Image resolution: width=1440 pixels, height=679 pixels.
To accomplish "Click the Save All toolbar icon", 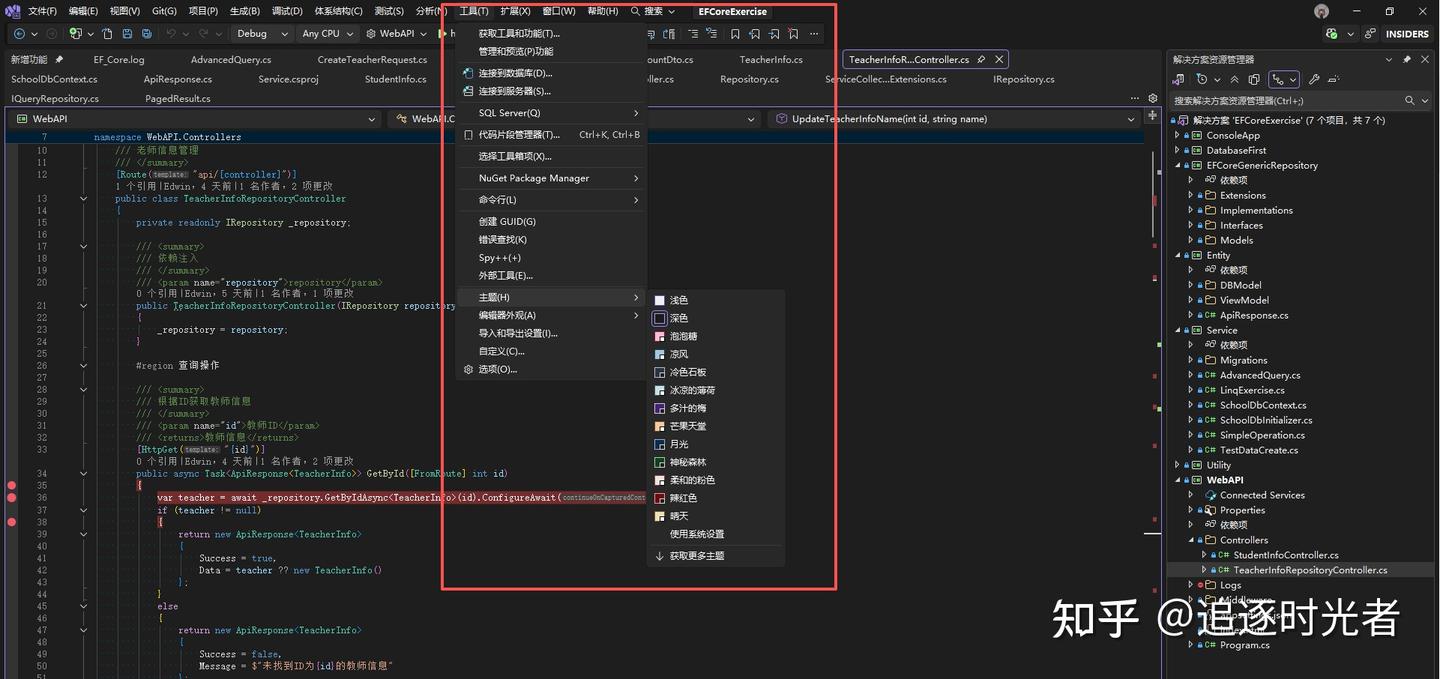I will [145, 33].
